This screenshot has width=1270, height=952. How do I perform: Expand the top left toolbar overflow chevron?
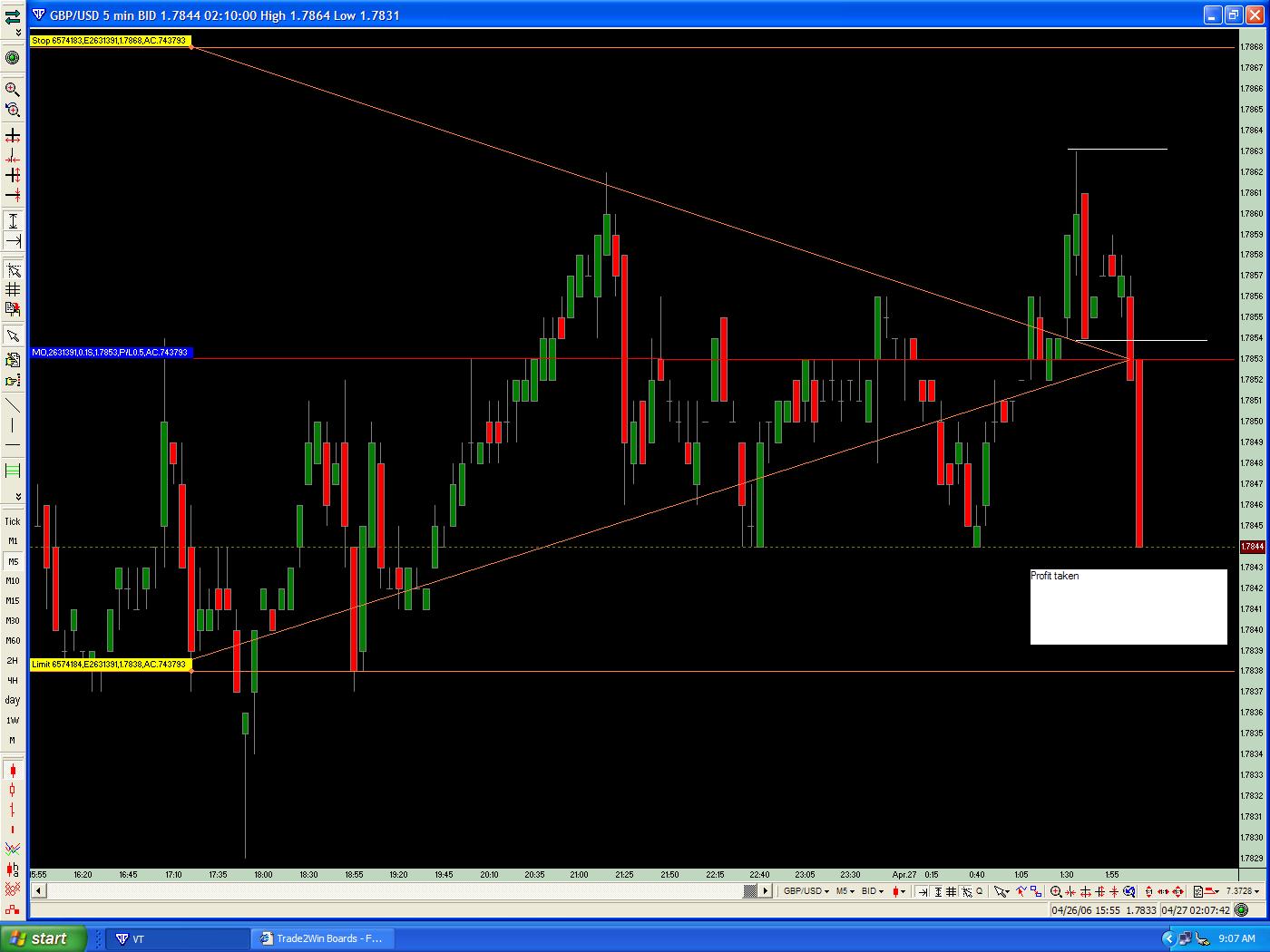tap(18, 34)
